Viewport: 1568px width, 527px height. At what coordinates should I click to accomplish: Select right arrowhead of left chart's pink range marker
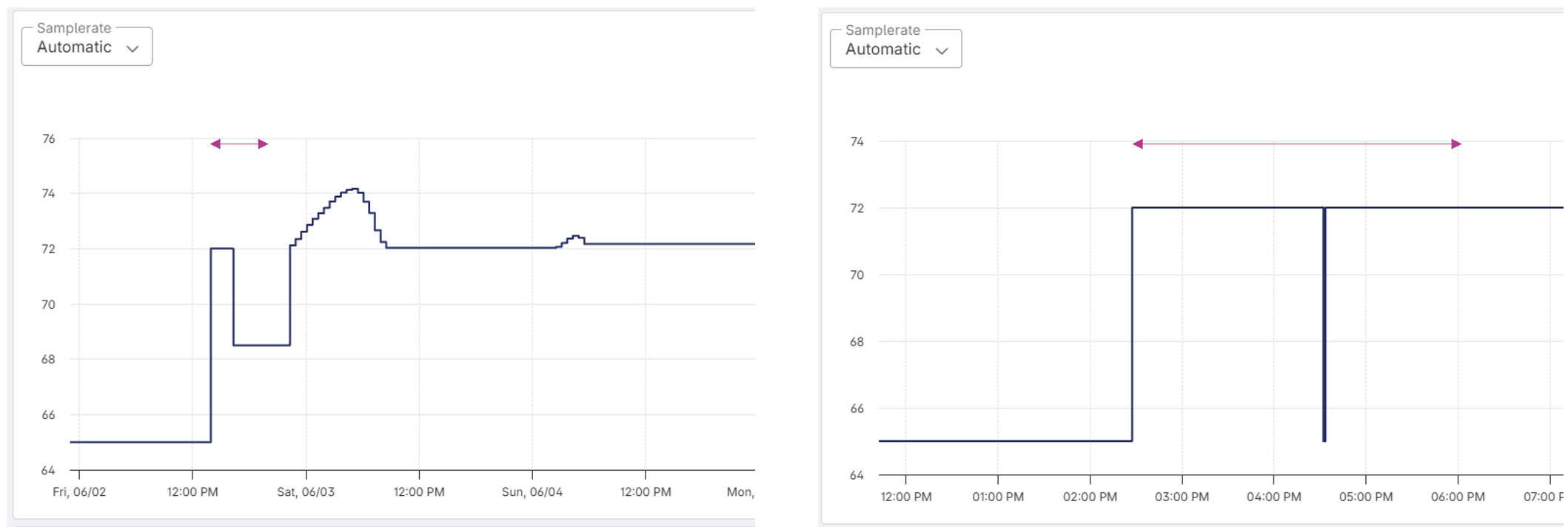(x=263, y=144)
